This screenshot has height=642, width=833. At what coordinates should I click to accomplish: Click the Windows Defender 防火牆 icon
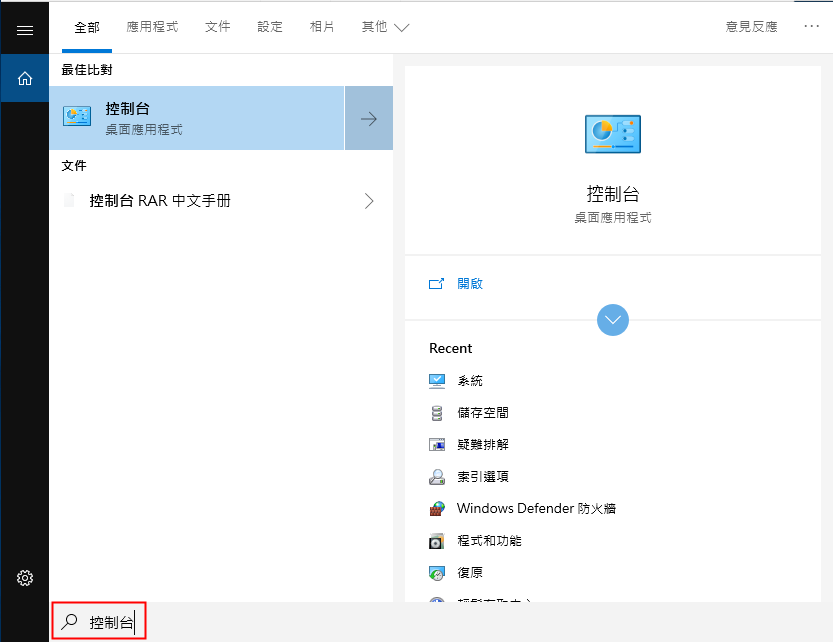coord(437,509)
